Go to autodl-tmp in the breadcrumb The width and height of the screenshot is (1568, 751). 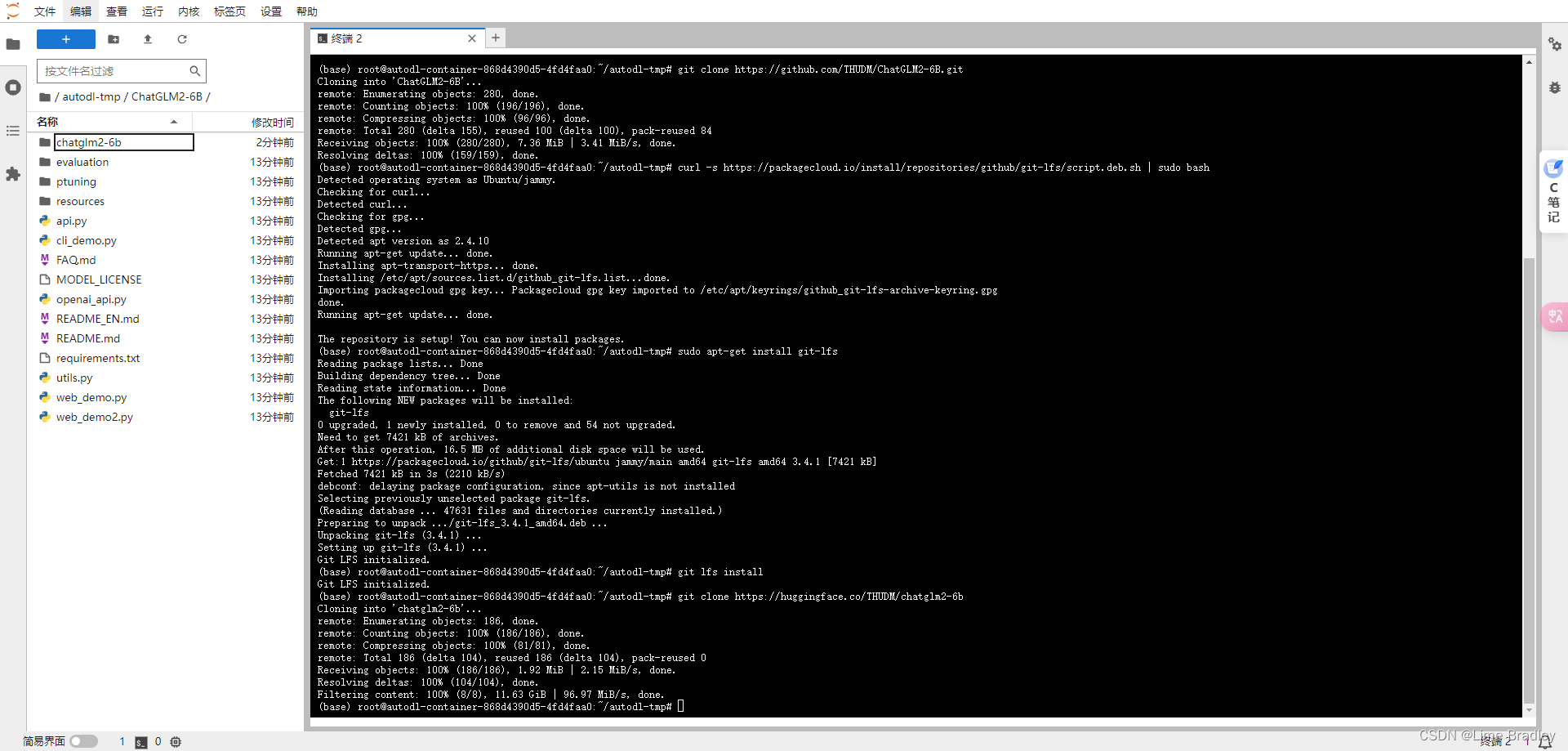point(91,96)
